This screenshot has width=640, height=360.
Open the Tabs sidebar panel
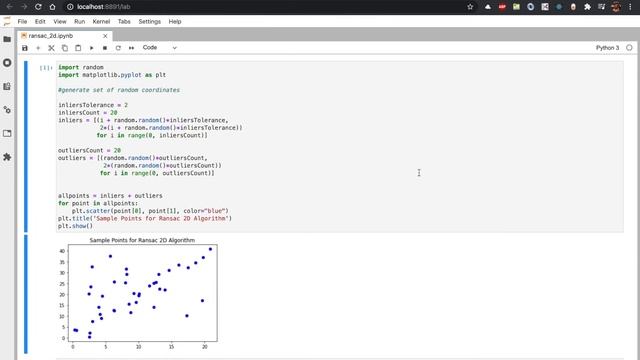point(7,133)
